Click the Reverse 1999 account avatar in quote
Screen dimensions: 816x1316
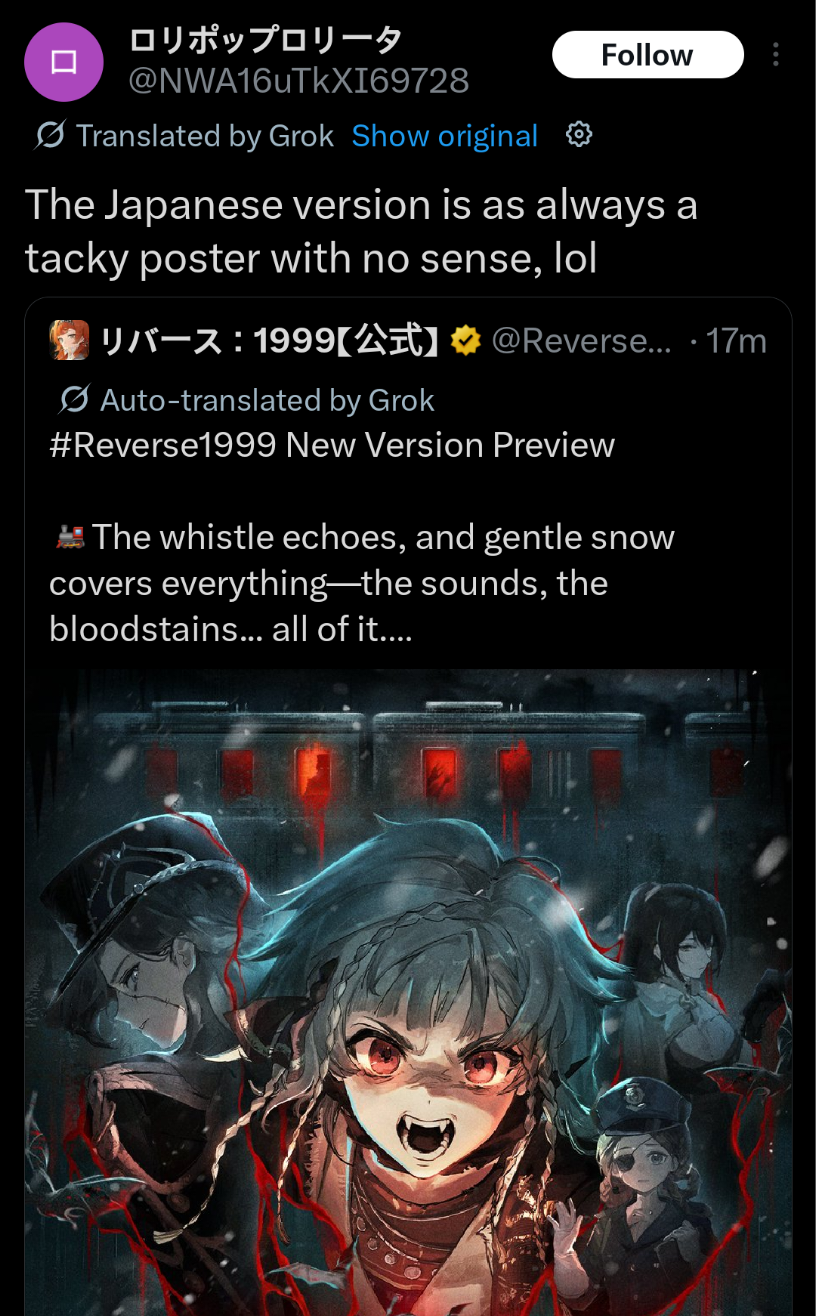coord(69,342)
